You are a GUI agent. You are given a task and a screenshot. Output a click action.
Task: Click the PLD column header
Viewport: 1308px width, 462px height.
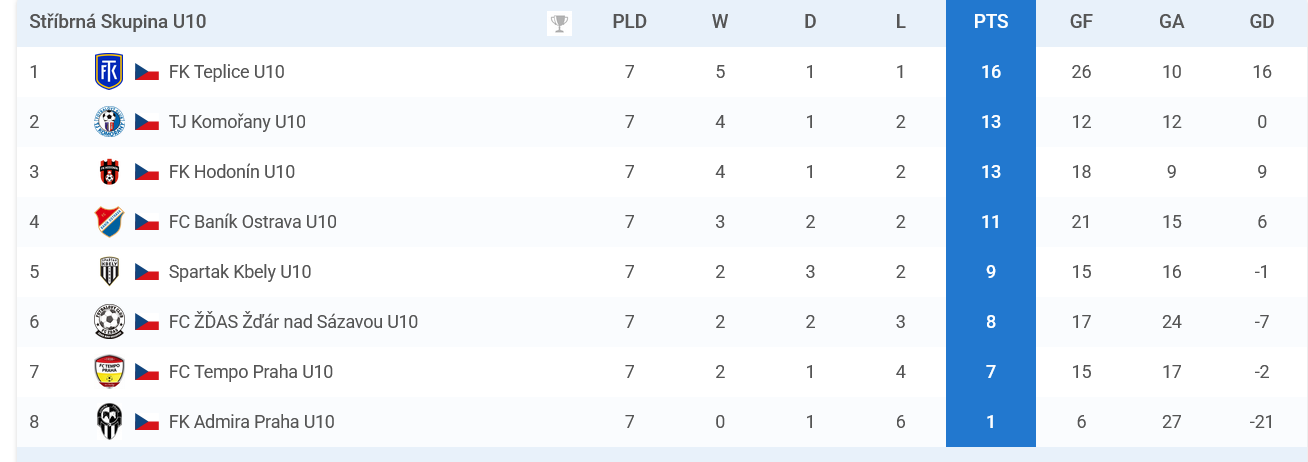pos(630,22)
